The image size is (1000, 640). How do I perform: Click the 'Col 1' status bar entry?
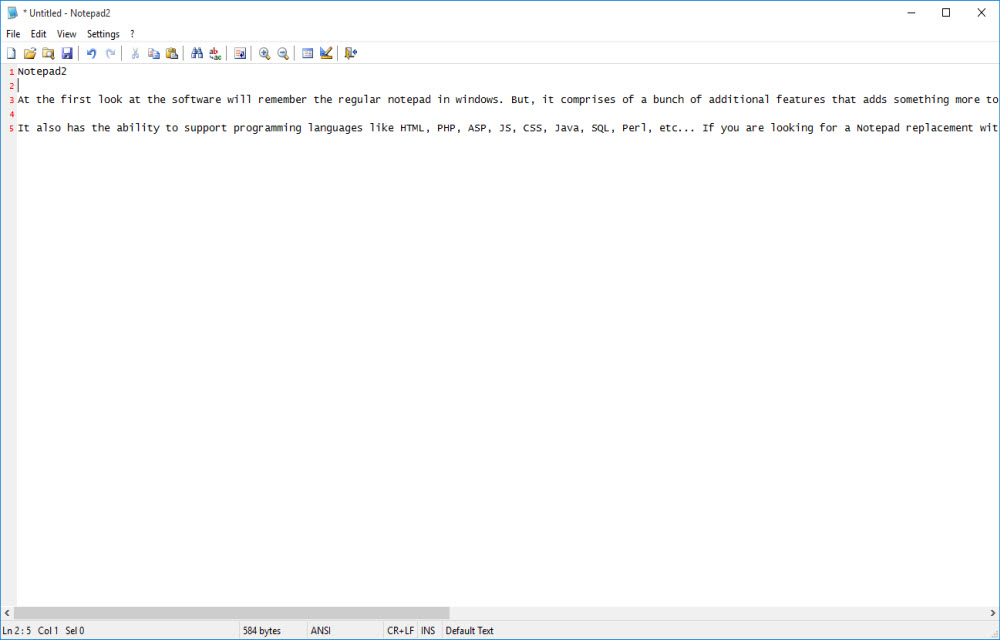(48, 630)
